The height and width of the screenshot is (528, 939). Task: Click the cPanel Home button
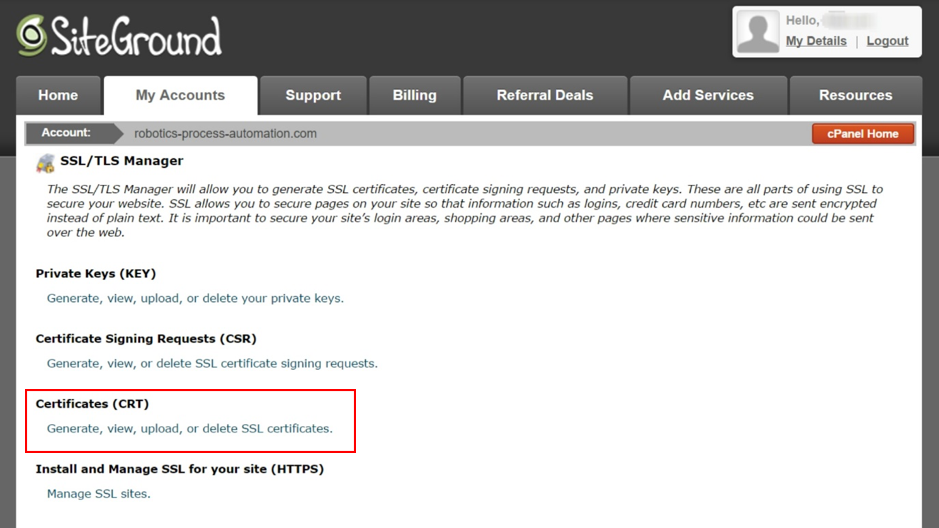click(x=863, y=133)
